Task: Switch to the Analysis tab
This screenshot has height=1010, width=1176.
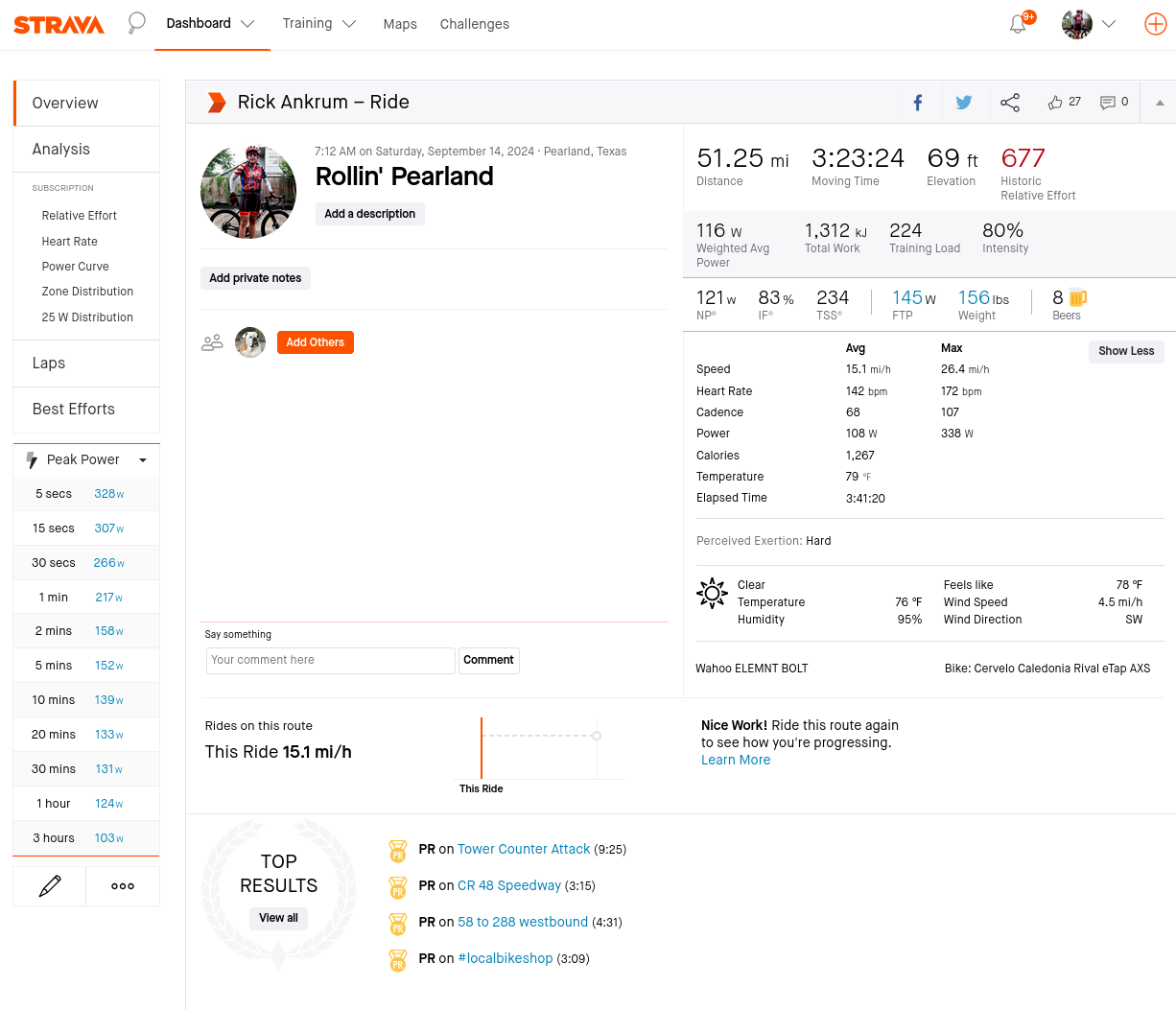Action: tap(61, 150)
